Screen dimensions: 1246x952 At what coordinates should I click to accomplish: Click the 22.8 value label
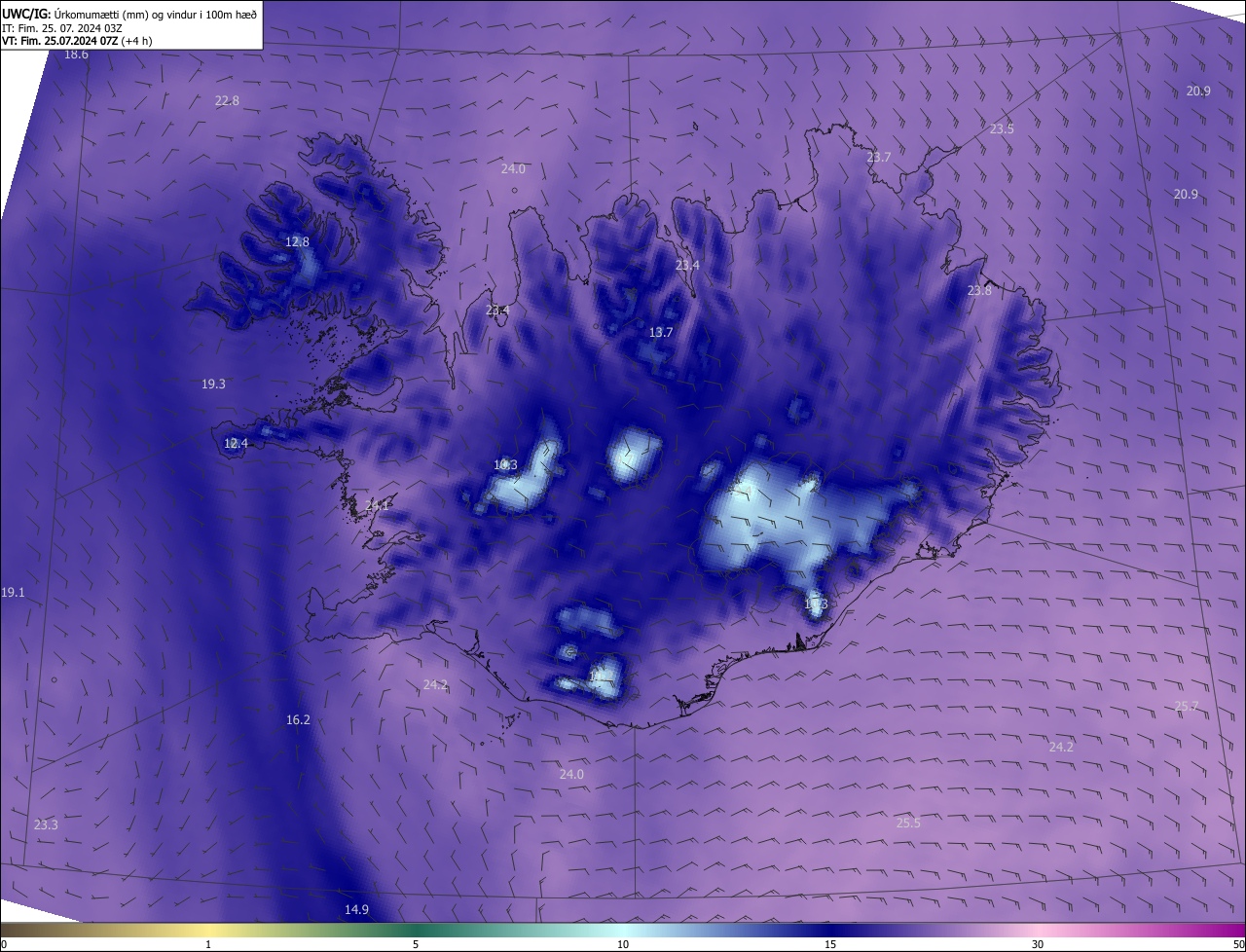[x=227, y=101]
